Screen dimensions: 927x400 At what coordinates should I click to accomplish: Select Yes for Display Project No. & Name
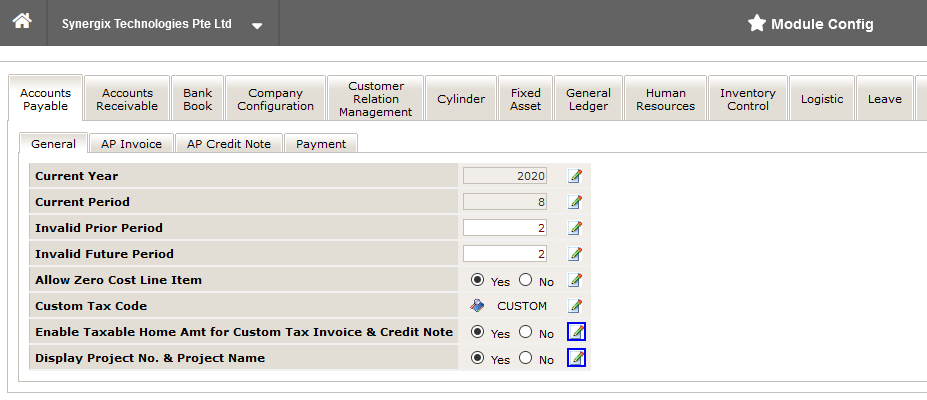pos(477,357)
